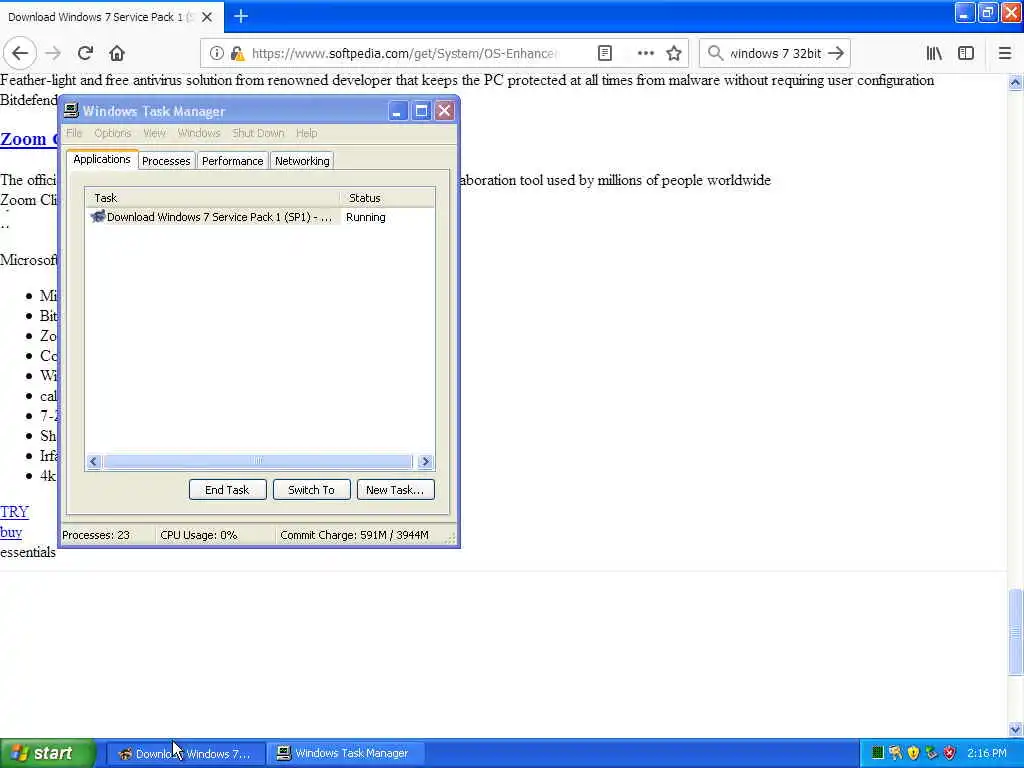Click Commit Charge in status bar
This screenshot has width=1024, height=768.
click(x=355, y=535)
